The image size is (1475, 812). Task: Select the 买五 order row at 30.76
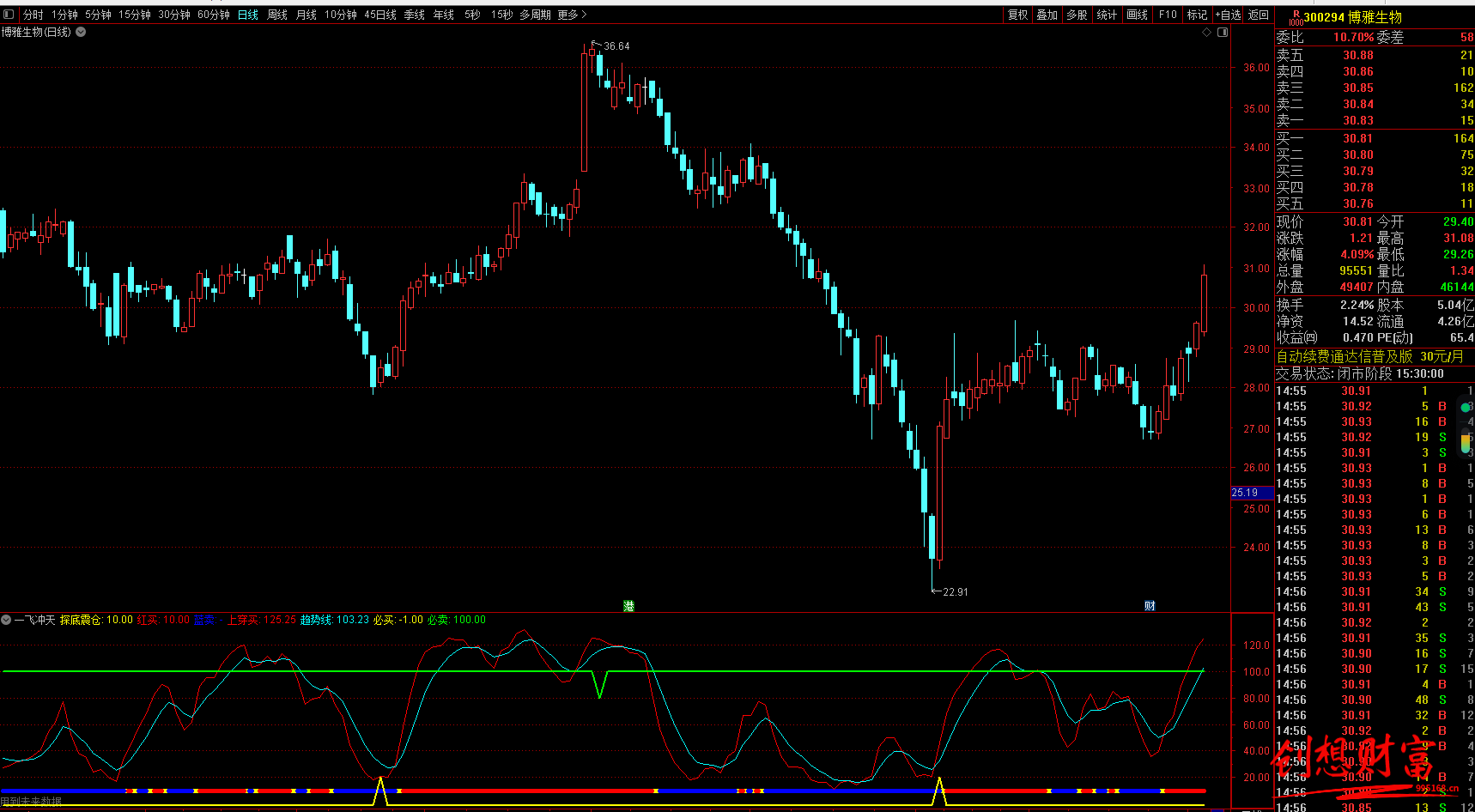tap(1375, 203)
